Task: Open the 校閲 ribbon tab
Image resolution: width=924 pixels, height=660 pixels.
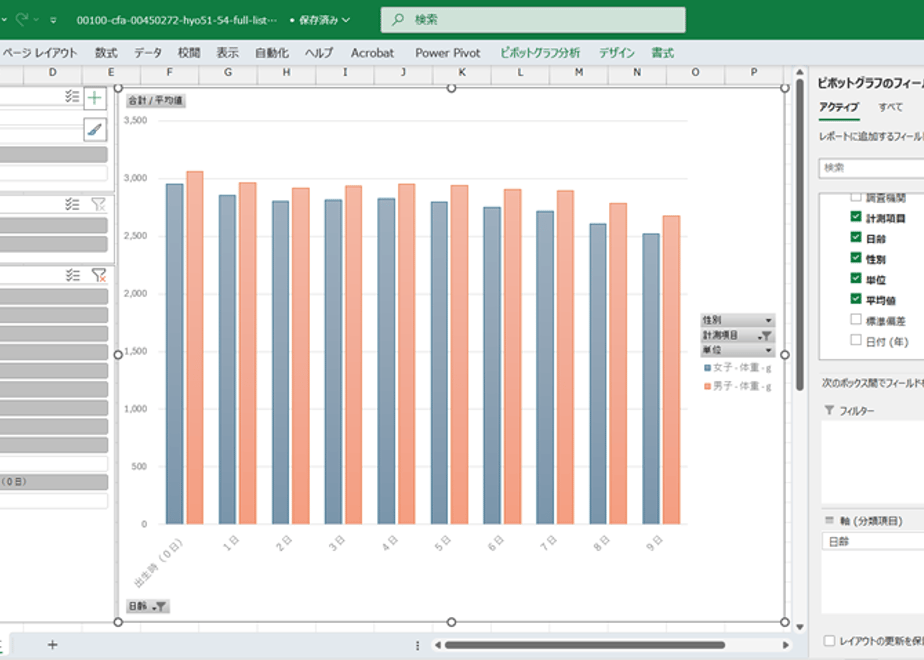Action: pyautogui.click(x=189, y=53)
